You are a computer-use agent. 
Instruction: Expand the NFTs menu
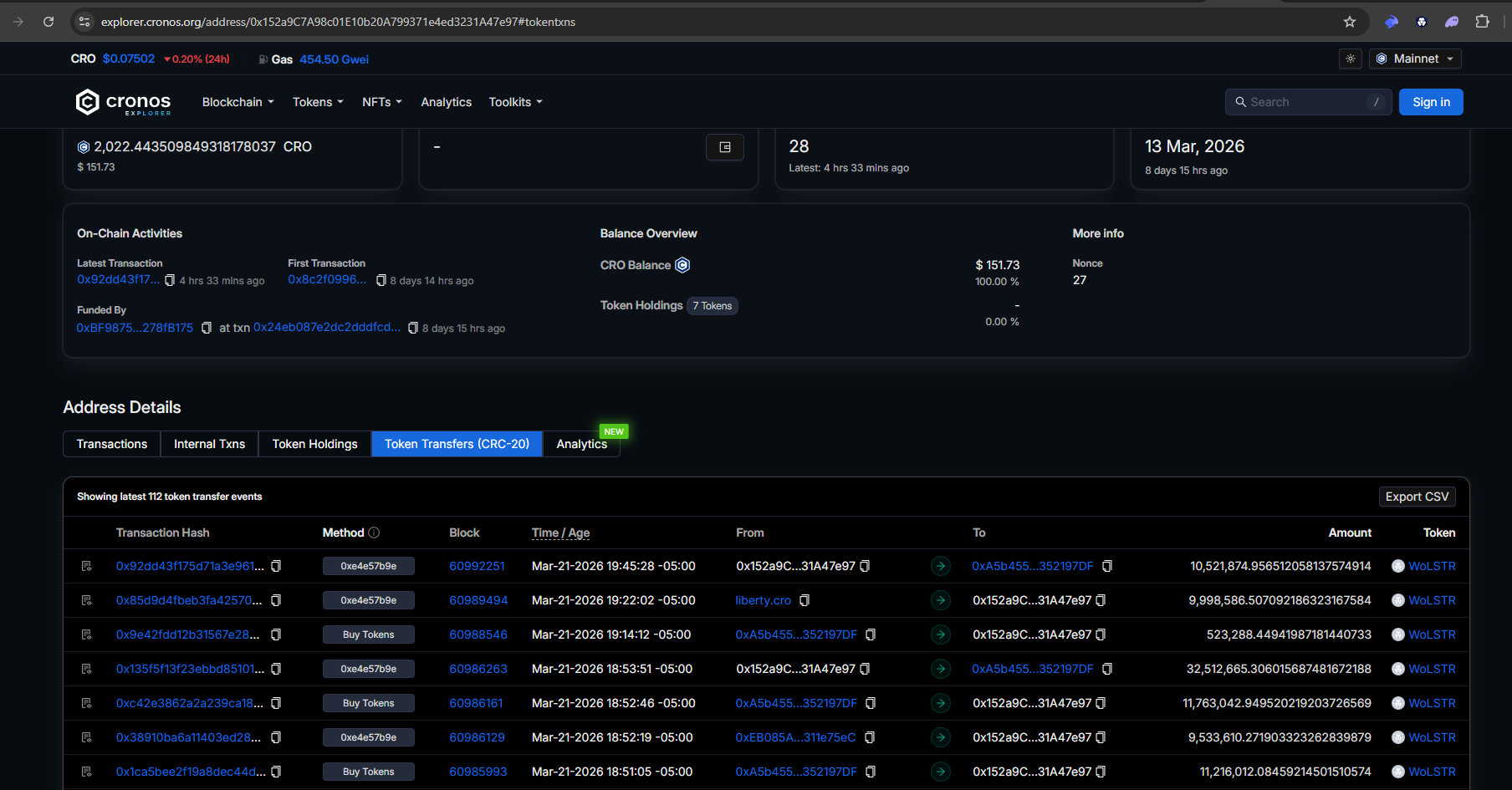point(382,102)
